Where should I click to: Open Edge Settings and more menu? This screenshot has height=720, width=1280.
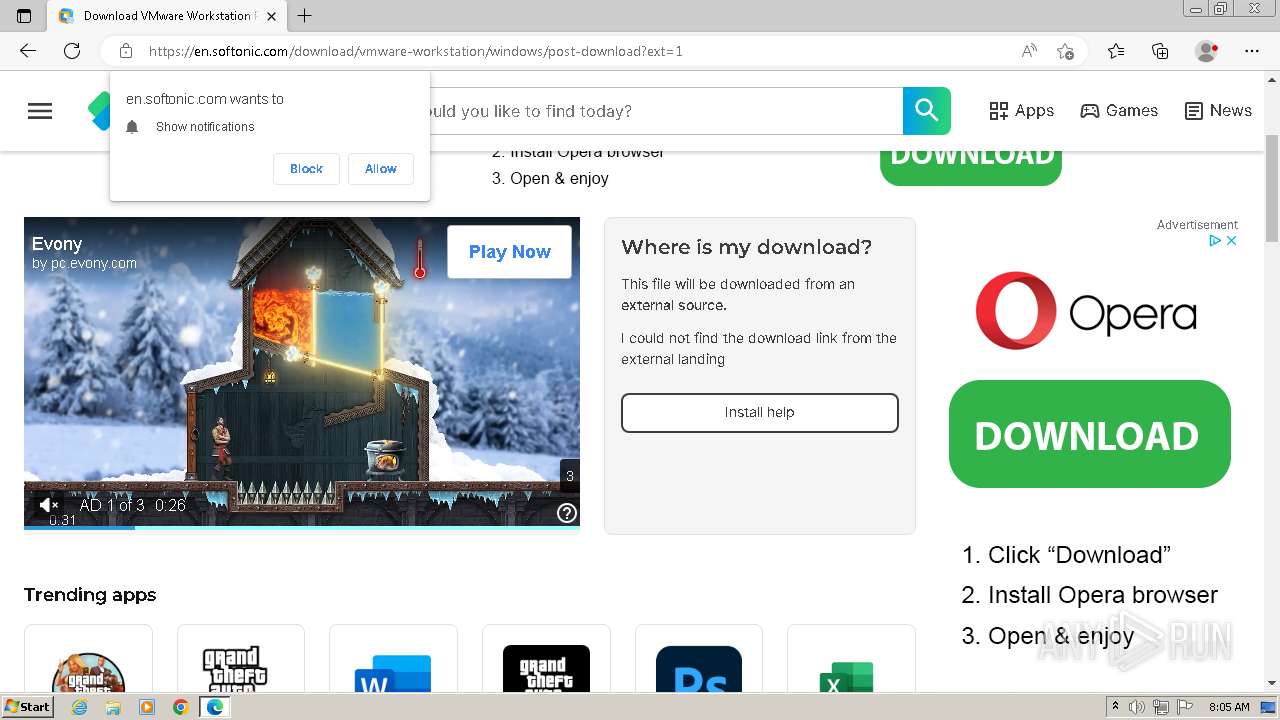coord(1252,51)
